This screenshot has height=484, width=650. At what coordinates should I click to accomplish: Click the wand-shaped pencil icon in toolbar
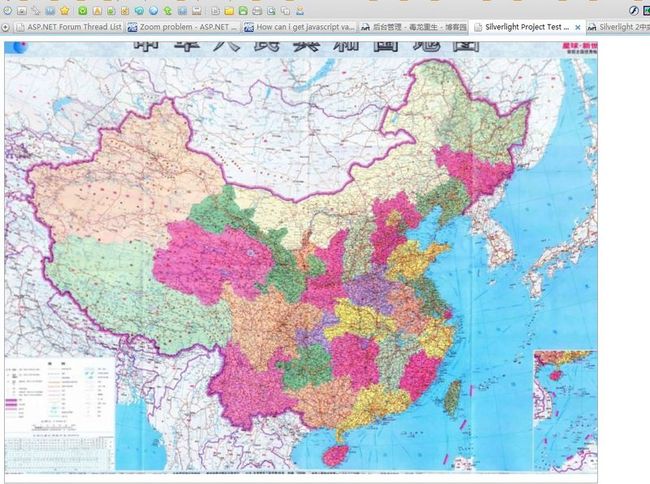pyautogui.click(x=36, y=11)
